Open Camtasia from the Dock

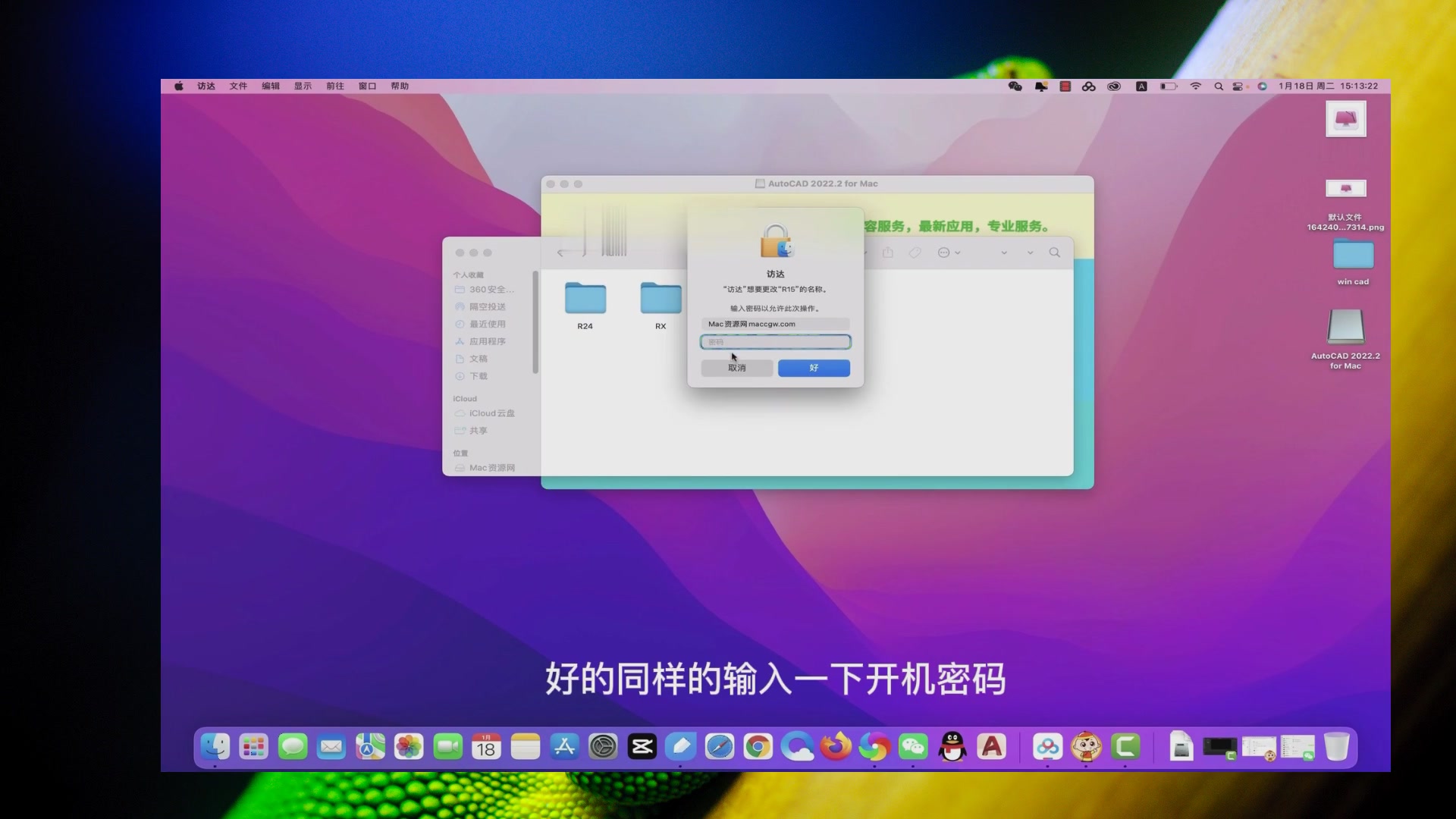[x=1125, y=747]
